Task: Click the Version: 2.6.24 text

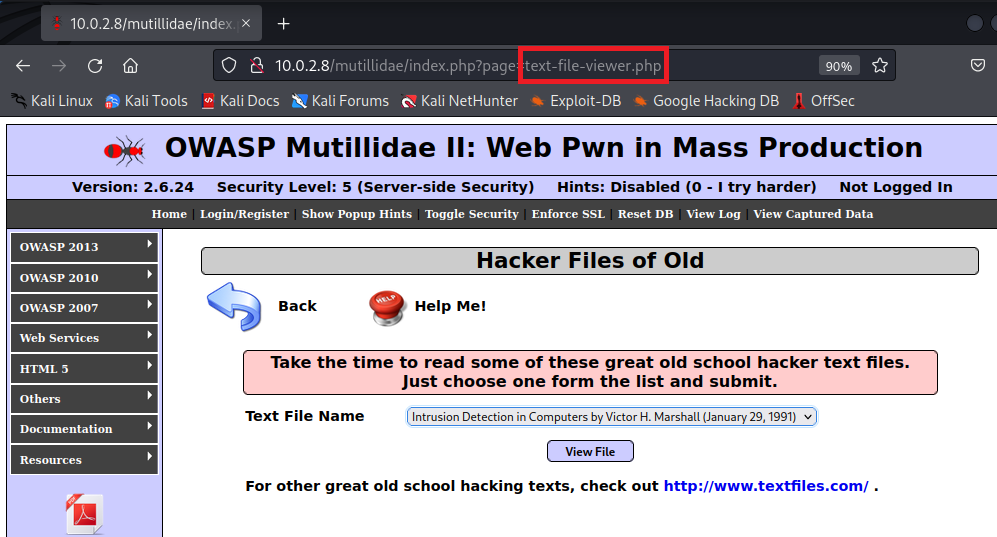Action: pyautogui.click(x=133, y=187)
